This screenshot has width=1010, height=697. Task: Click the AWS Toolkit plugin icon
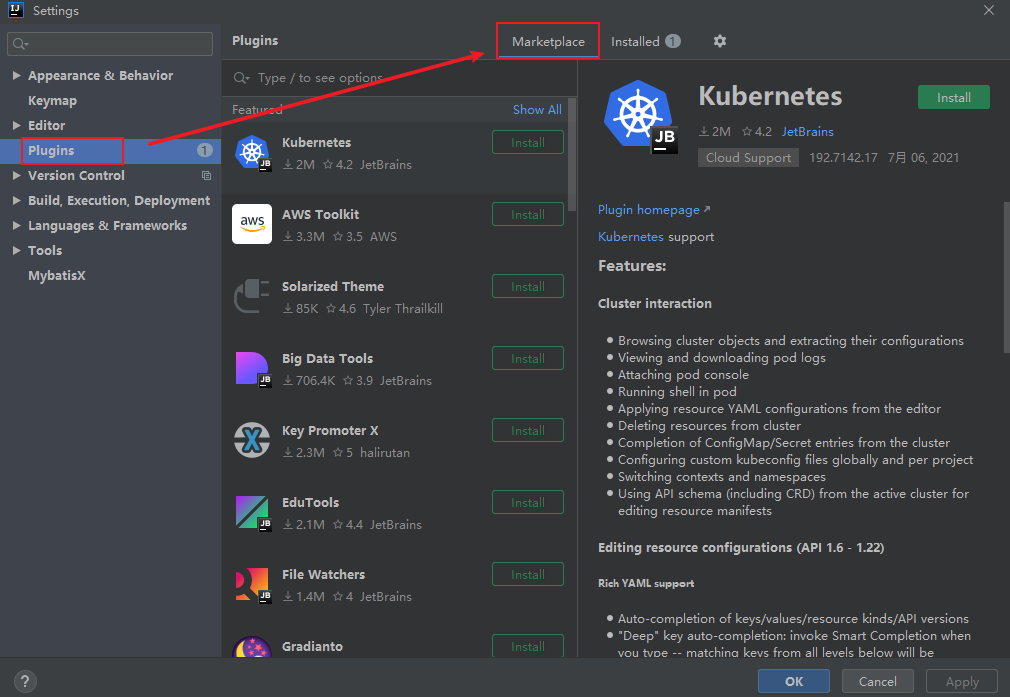[252, 224]
